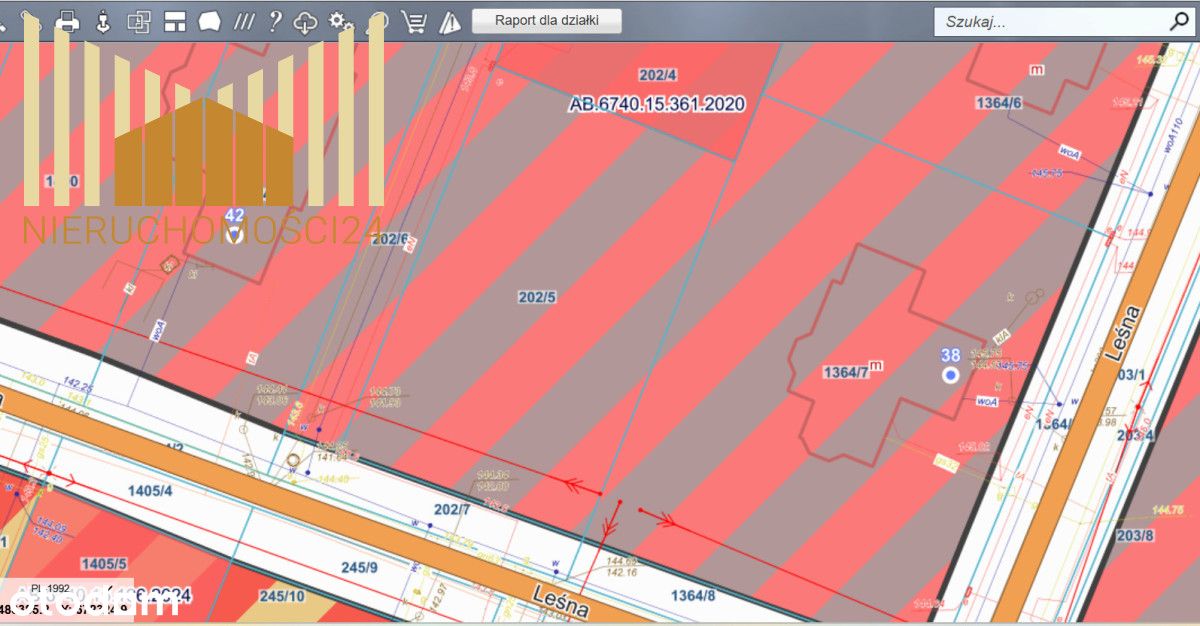Click the cloud download icon

pos(306,22)
